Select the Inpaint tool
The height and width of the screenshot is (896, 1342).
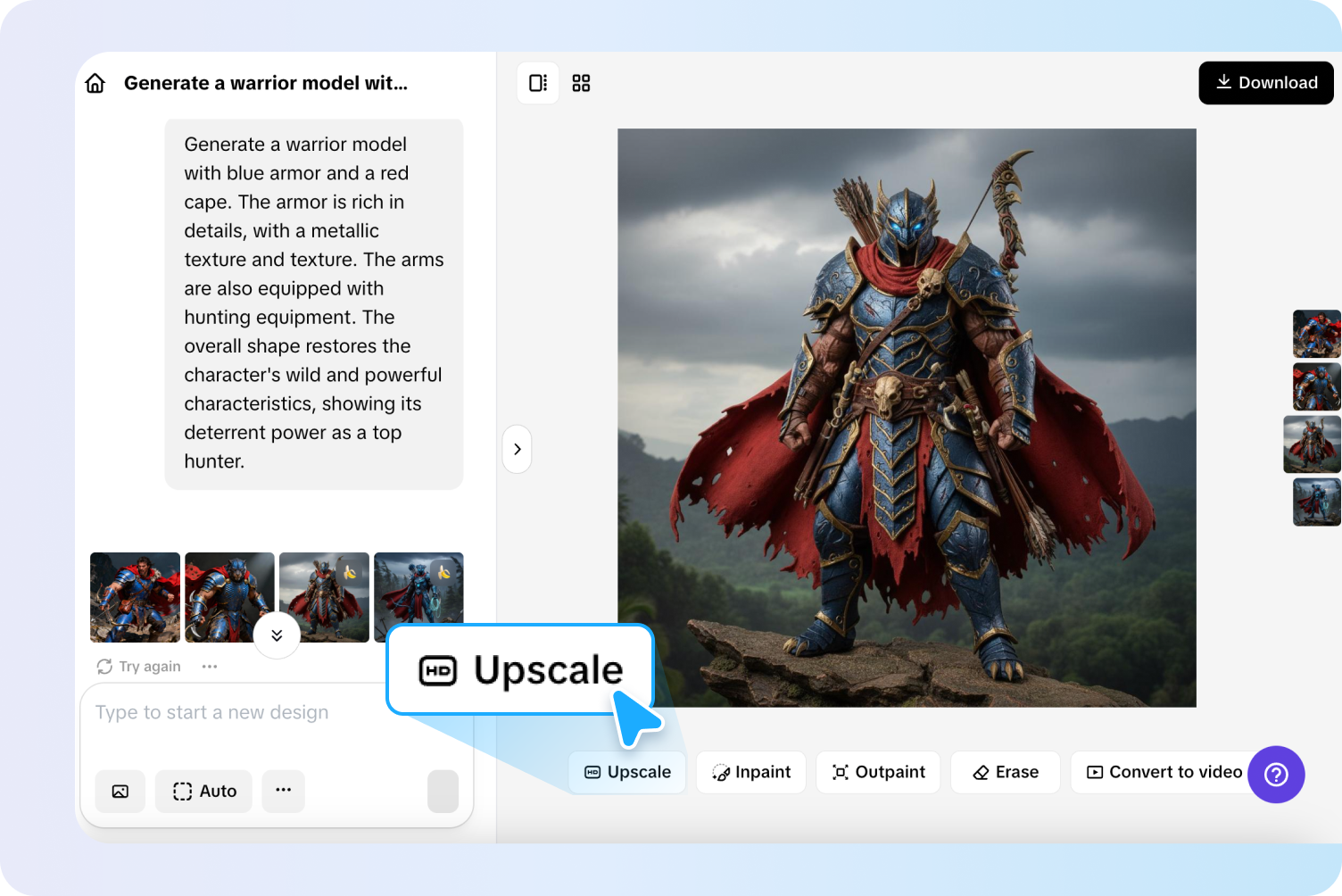coord(751,772)
